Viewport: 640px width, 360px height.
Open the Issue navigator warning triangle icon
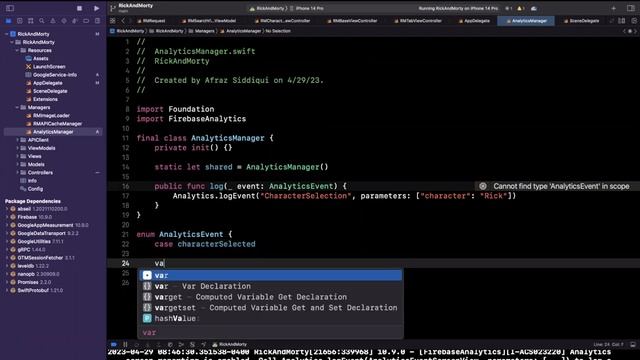pos(53,21)
